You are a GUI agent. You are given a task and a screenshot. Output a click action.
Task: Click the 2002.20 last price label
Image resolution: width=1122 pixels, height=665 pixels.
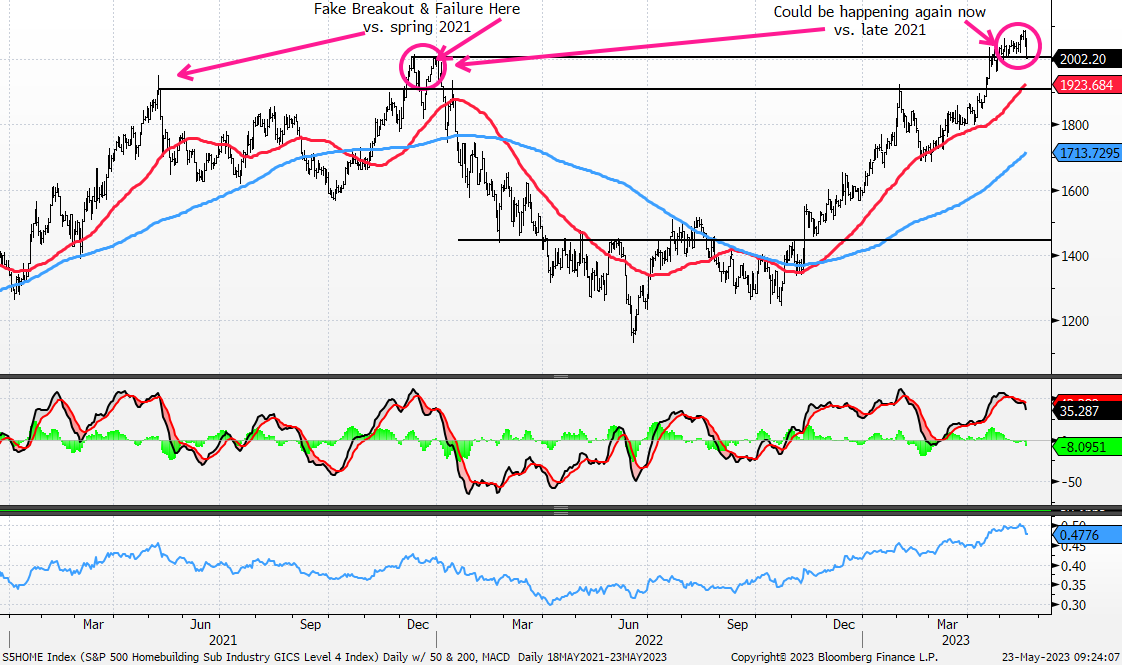(1086, 59)
